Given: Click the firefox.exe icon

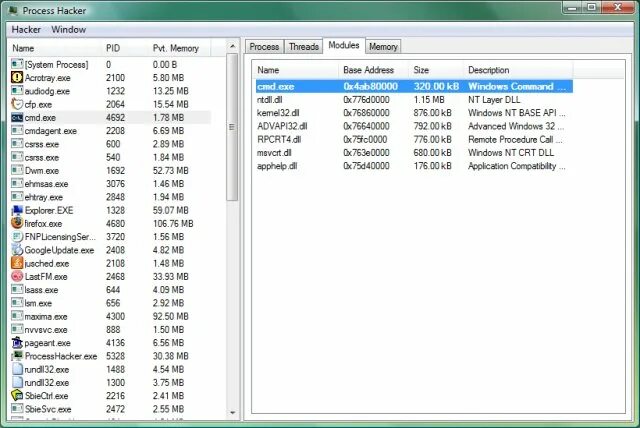Looking at the screenshot, I should 17,223.
